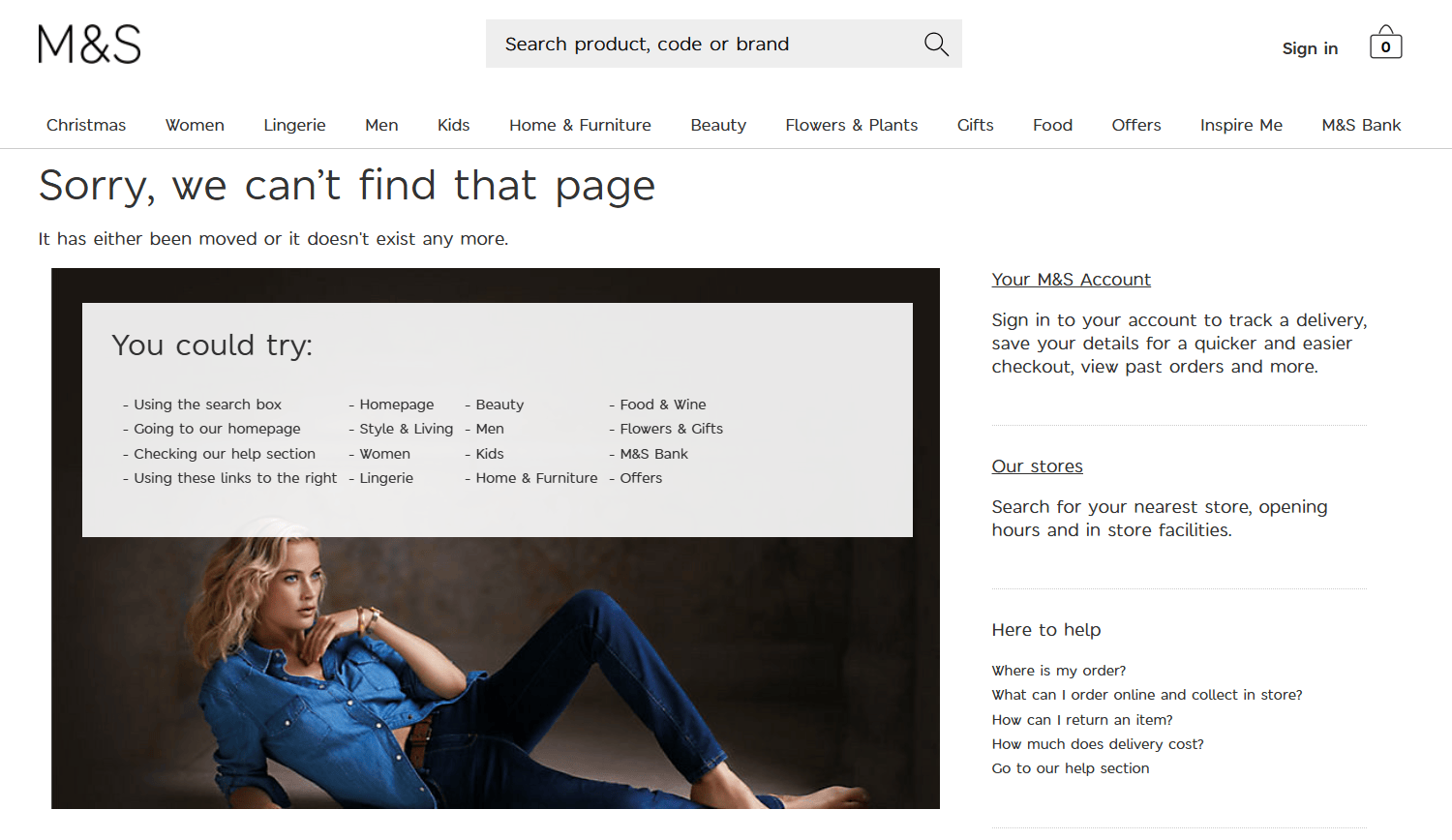Click 'Using the search box' text
The width and height of the screenshot is (1452, 840).
(207, 405)
